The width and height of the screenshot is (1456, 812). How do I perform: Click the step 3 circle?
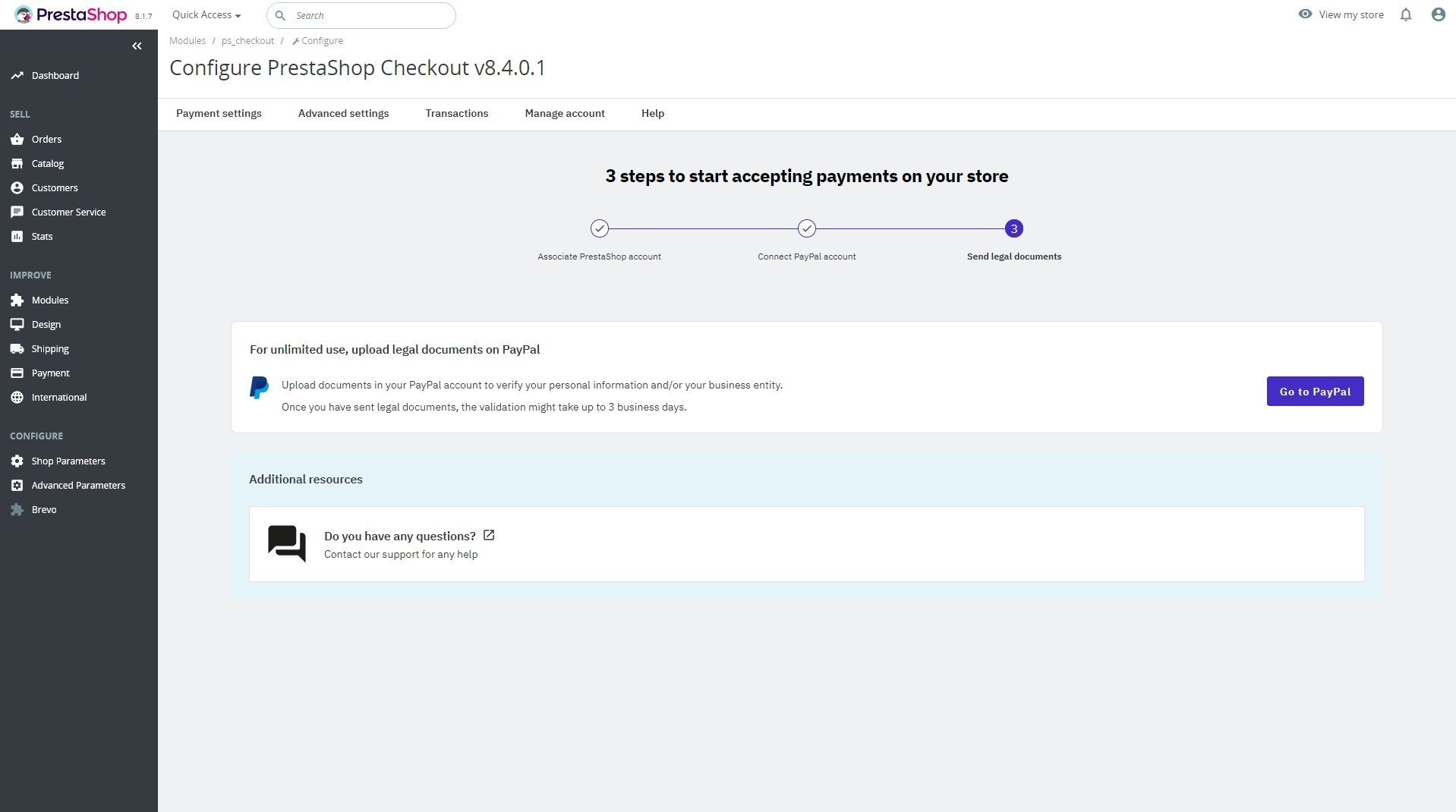pos(1013,228)
